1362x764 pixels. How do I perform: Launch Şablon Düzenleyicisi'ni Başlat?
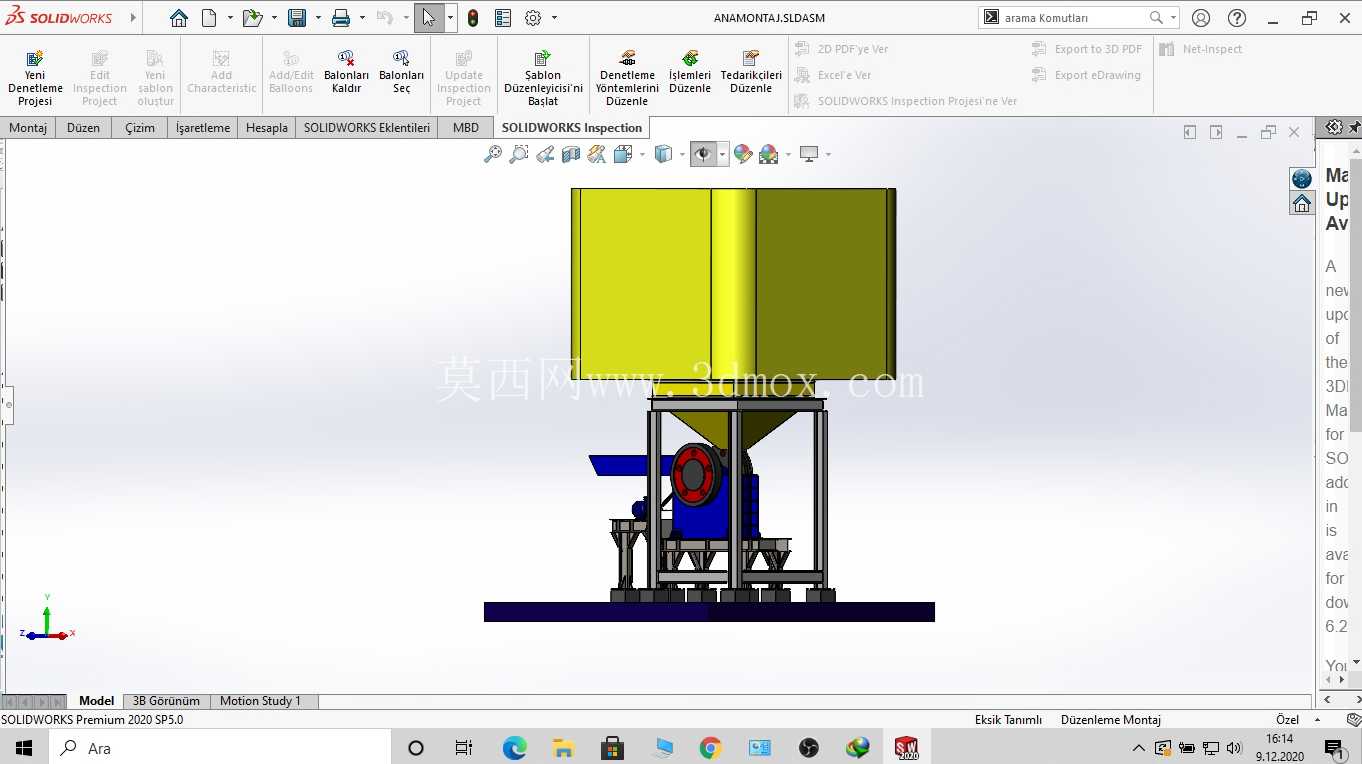[x=543, y=78]
